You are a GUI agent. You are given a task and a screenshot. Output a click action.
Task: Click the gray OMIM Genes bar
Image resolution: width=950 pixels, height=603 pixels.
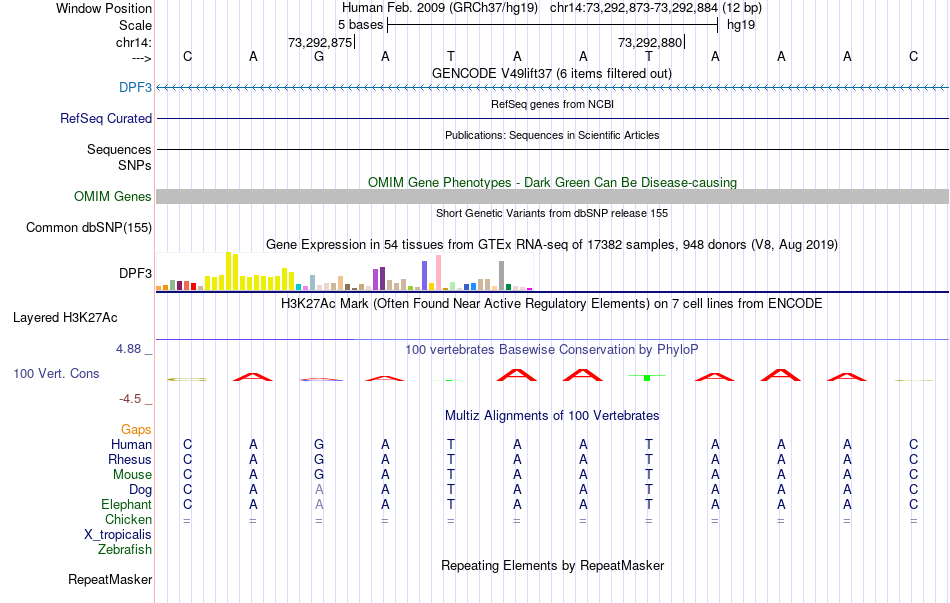tap(553, 196)
